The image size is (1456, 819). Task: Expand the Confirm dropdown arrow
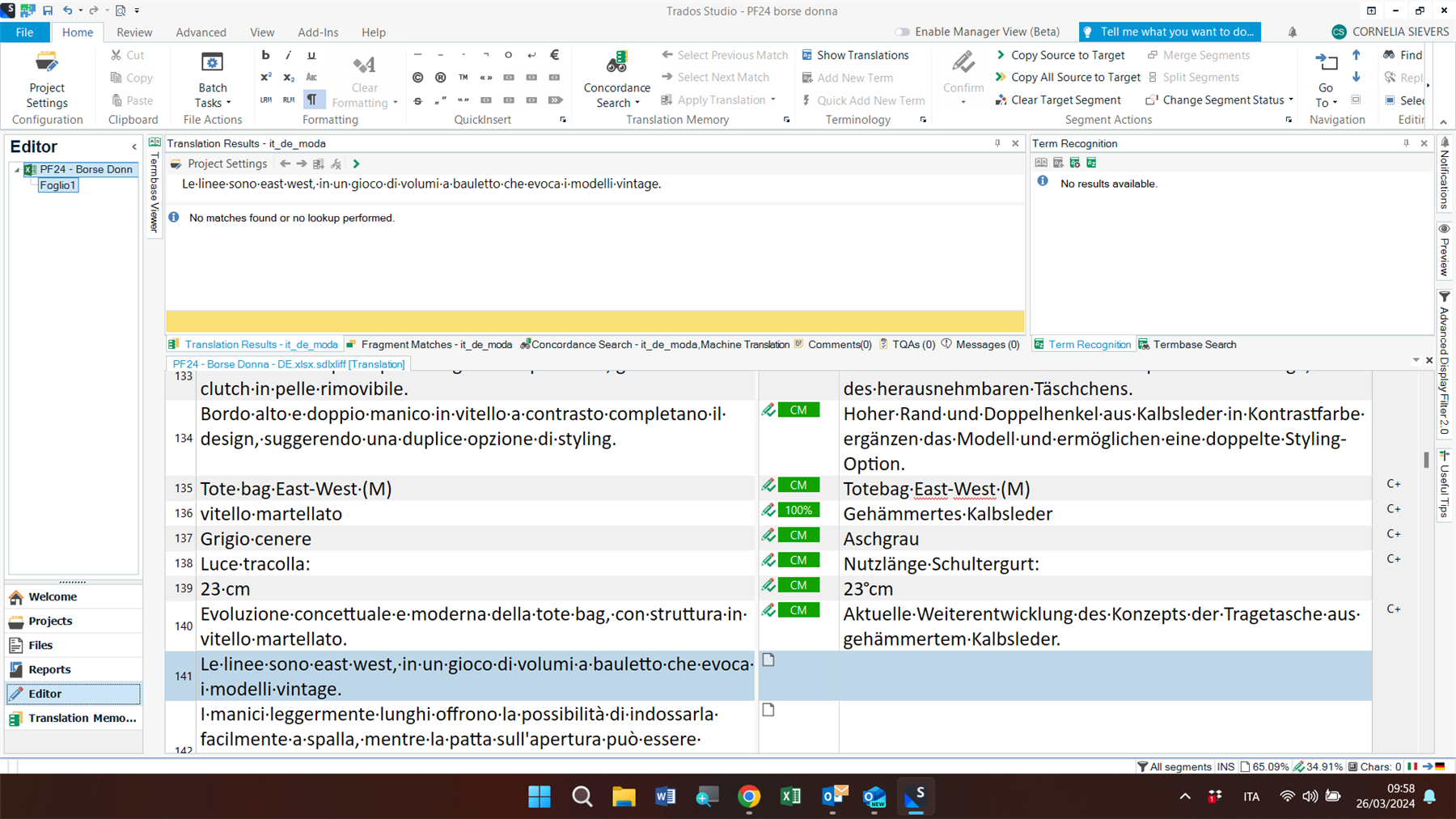point(963,103)
